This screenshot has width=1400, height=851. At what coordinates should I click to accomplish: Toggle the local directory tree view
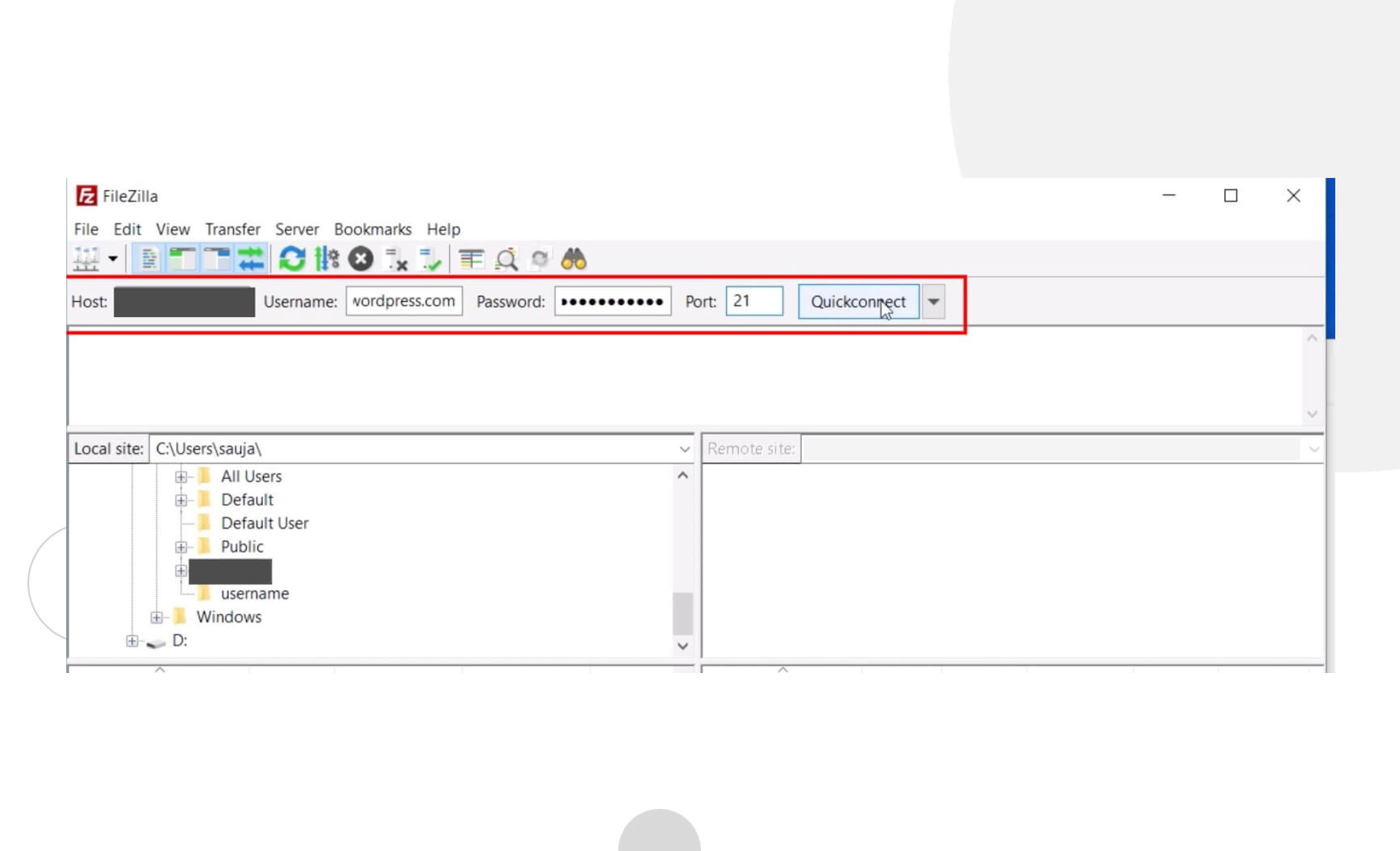point(181,258)
